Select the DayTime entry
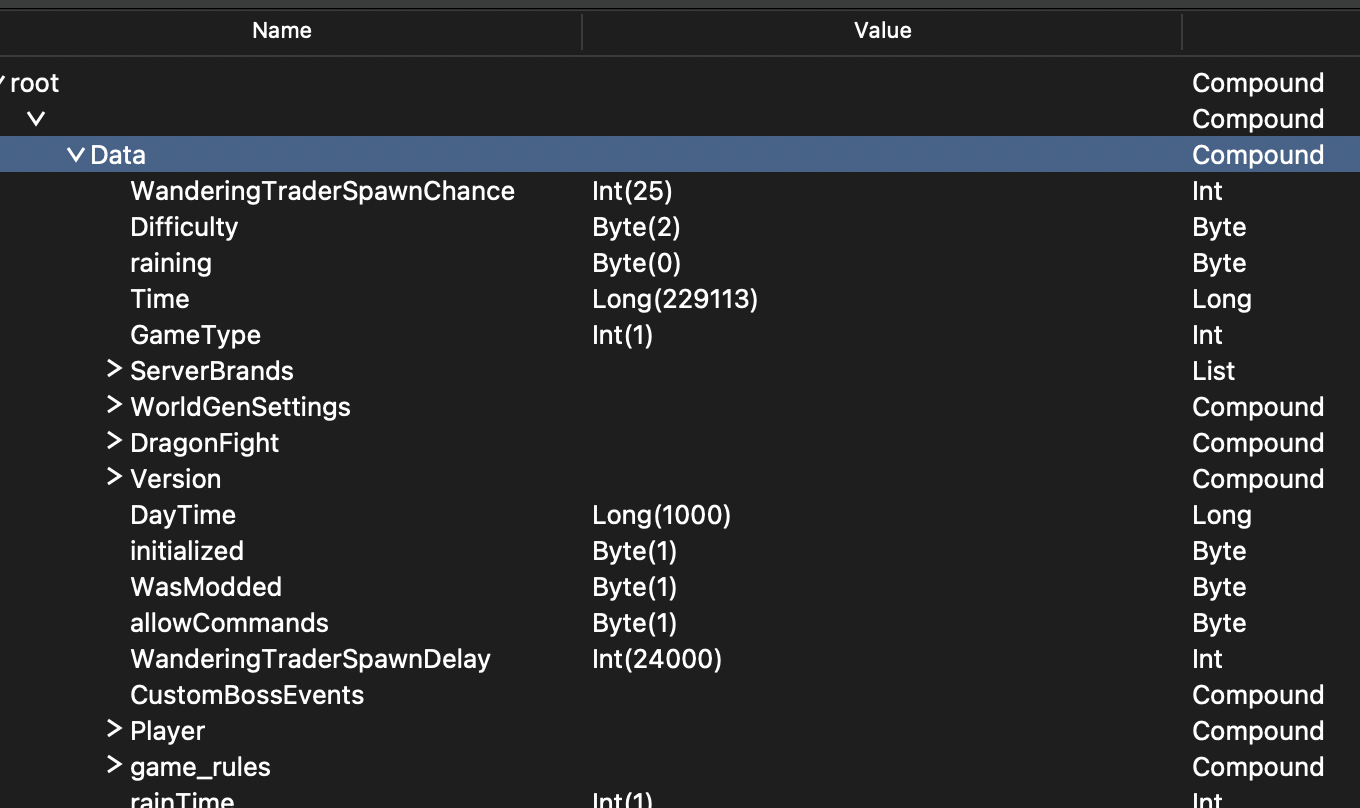 coord(183,515)
